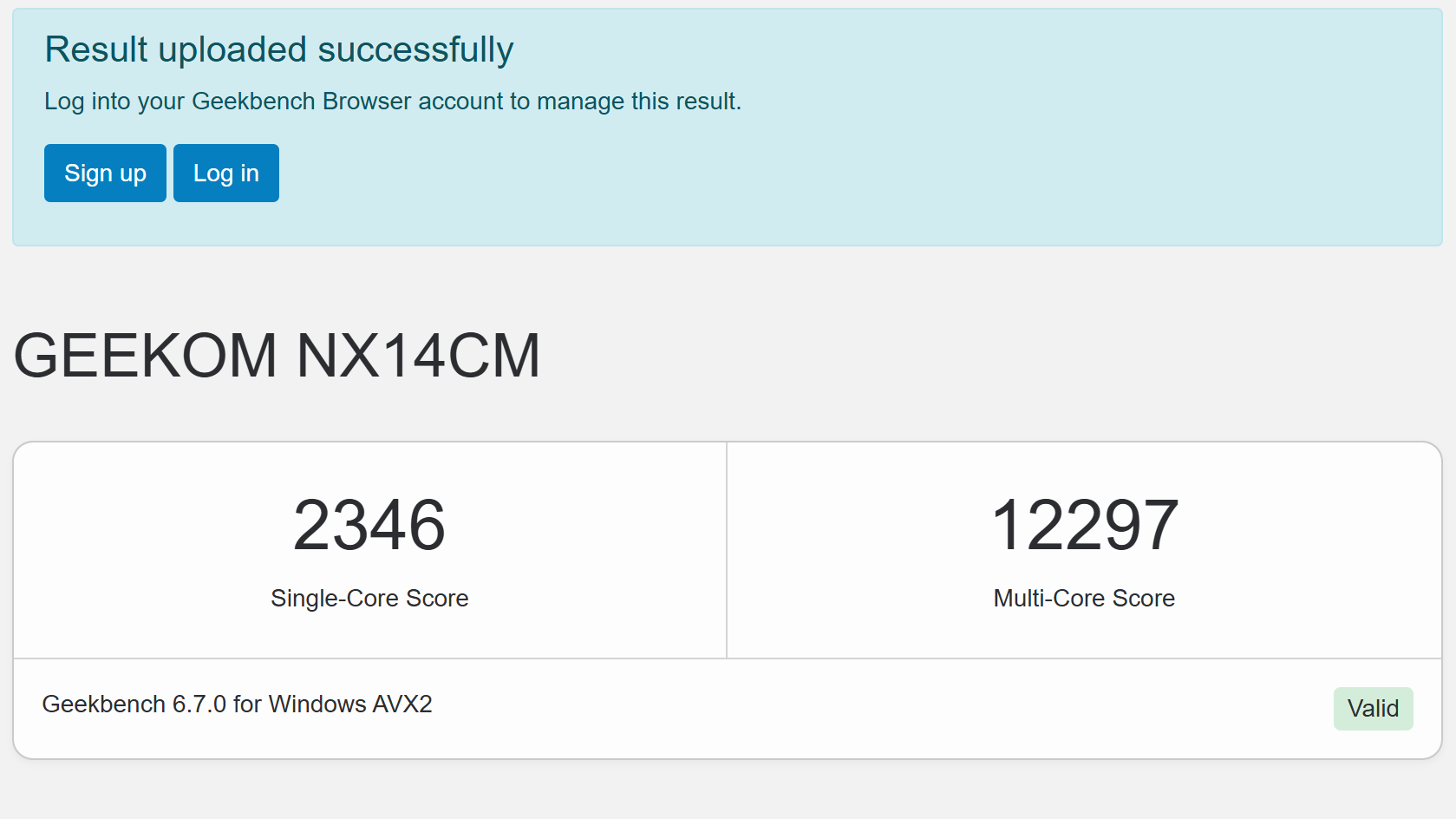The height and width of the screenshot is (819, 1456).
Task: Click the GEEKOM NX14CM heading
Action: pyautogui.click(x=277, y=356)
